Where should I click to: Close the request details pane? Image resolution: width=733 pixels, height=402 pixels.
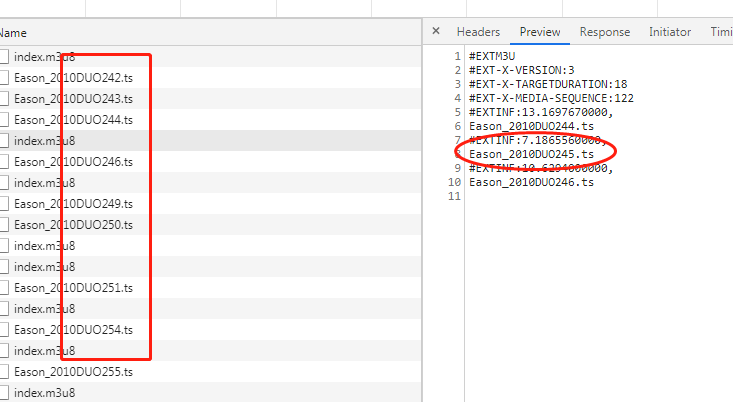coord(436,31)
